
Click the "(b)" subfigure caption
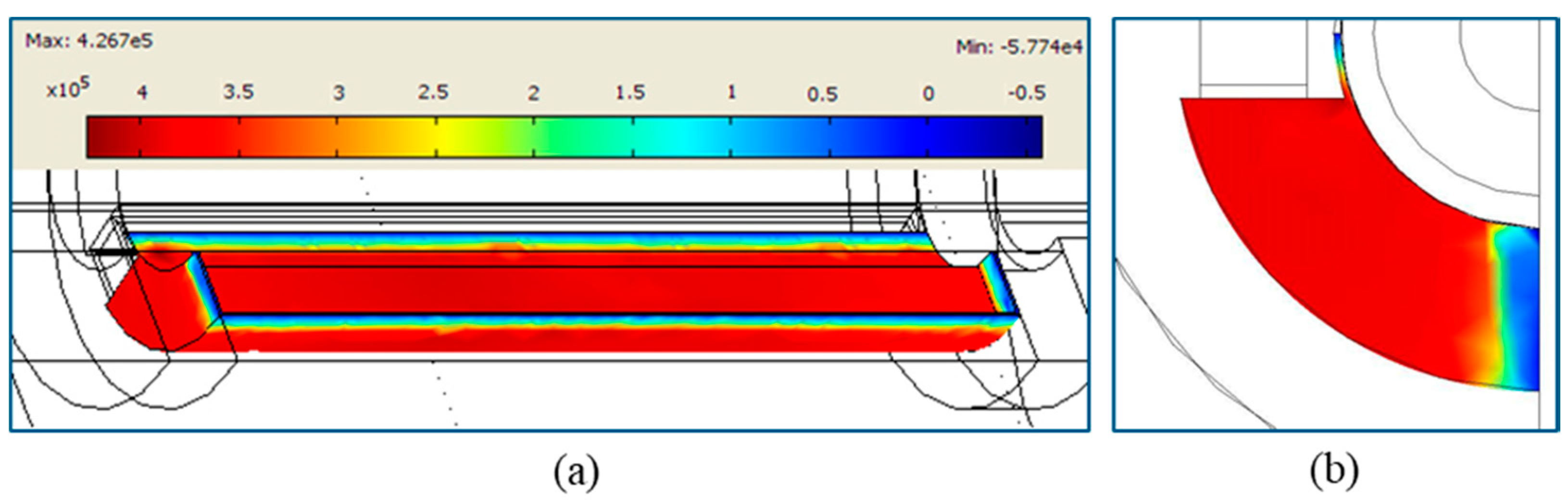1334,472
